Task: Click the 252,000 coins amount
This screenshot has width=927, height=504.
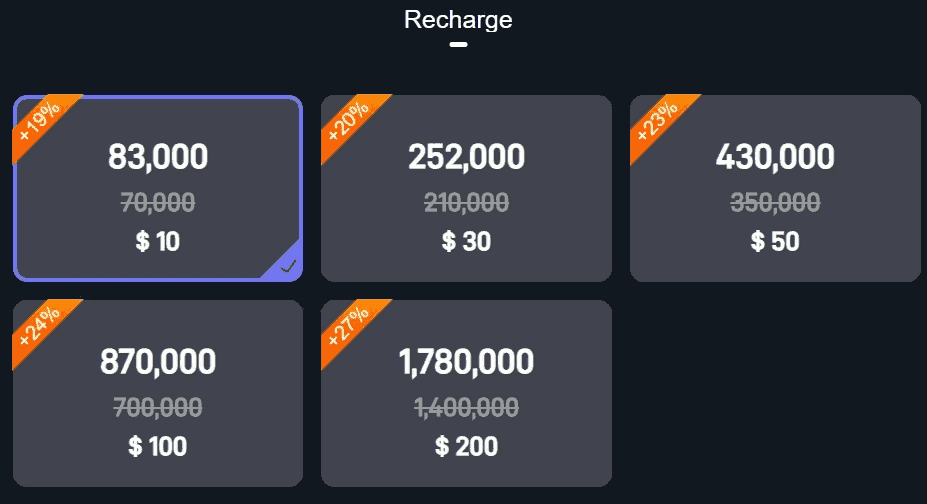Action: [466, 157]
